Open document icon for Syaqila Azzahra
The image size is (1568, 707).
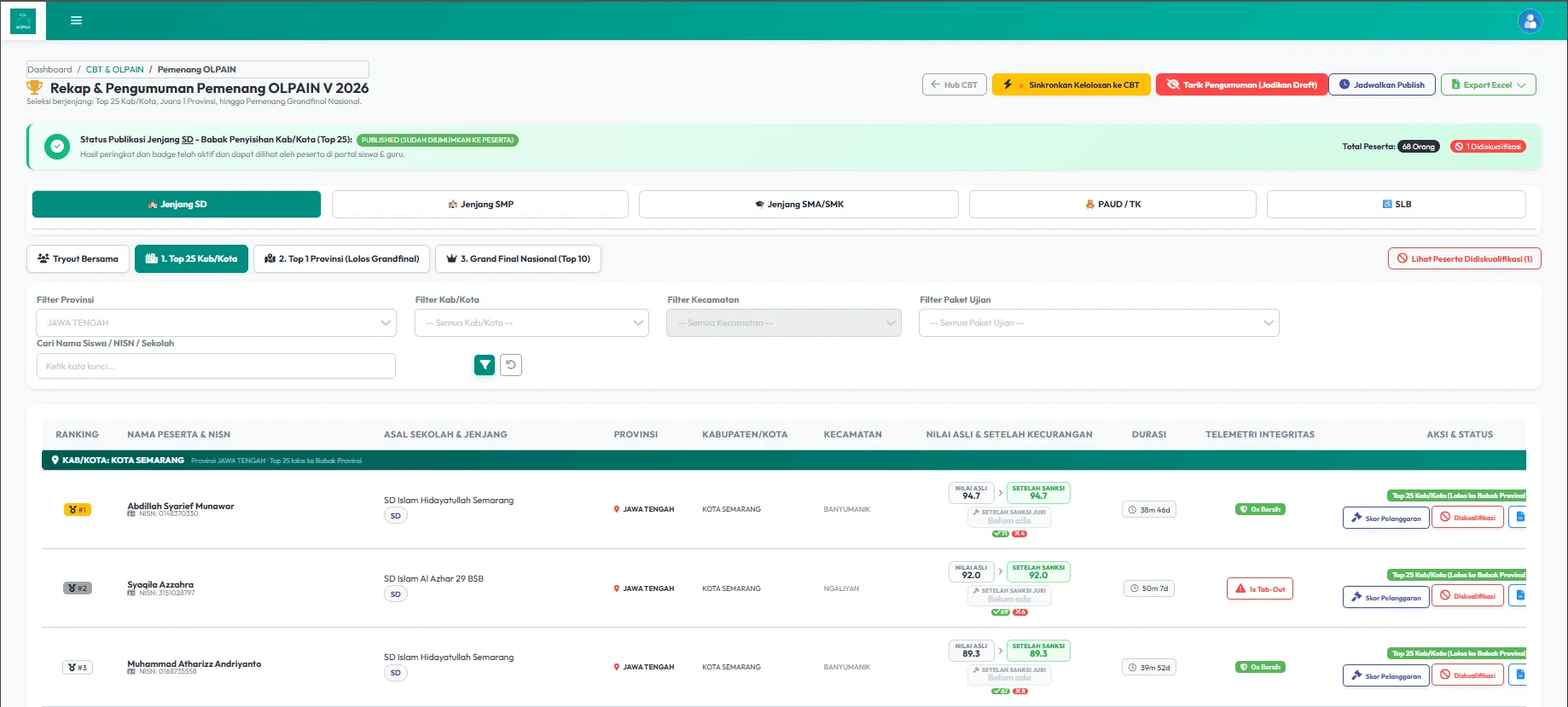pyautogui.click(x=1519, y=595)
